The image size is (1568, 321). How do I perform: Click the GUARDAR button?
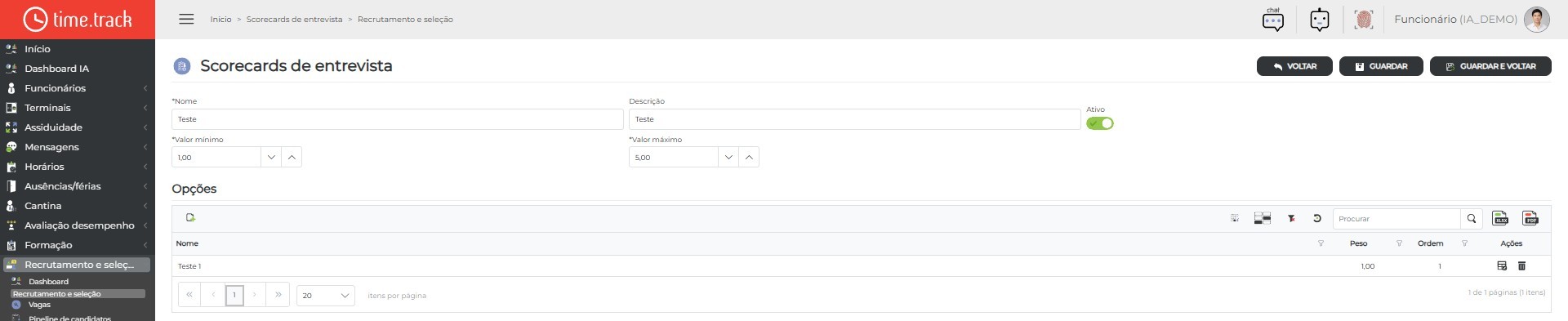pos(1381,66)
